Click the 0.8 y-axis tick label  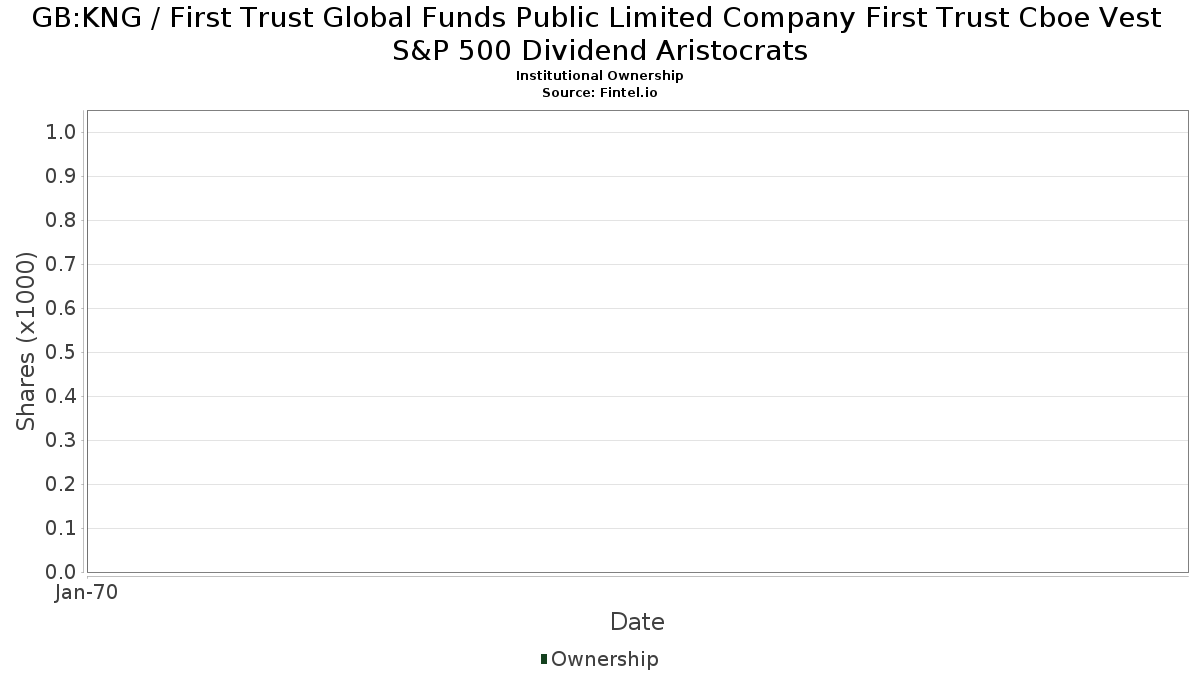click(61, 221)
